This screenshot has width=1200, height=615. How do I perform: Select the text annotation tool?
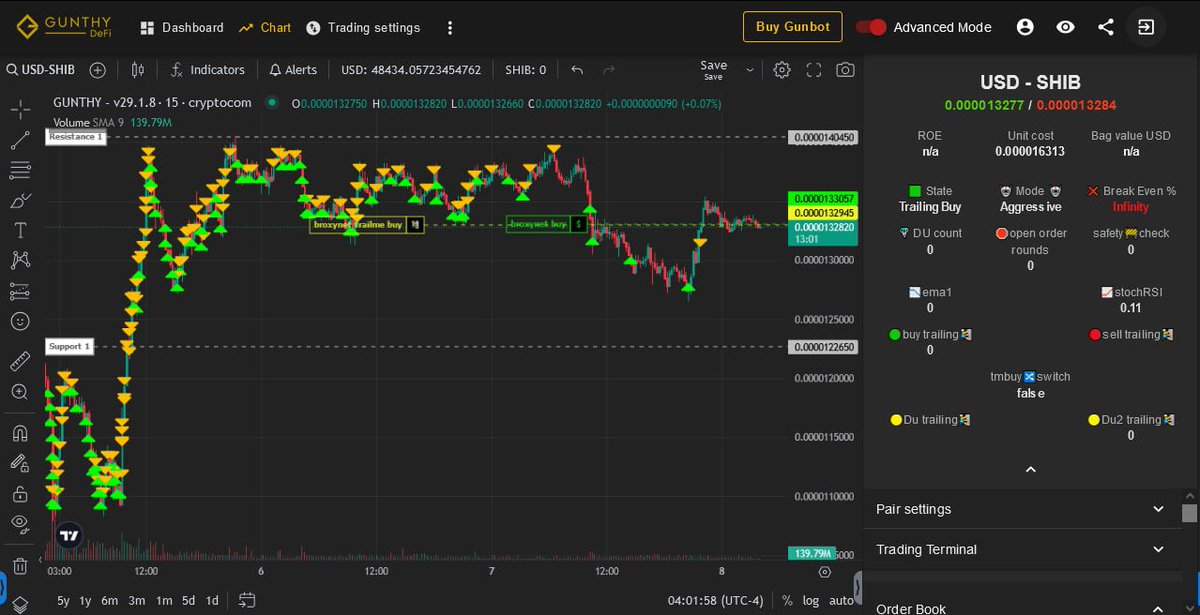[19, 230]
